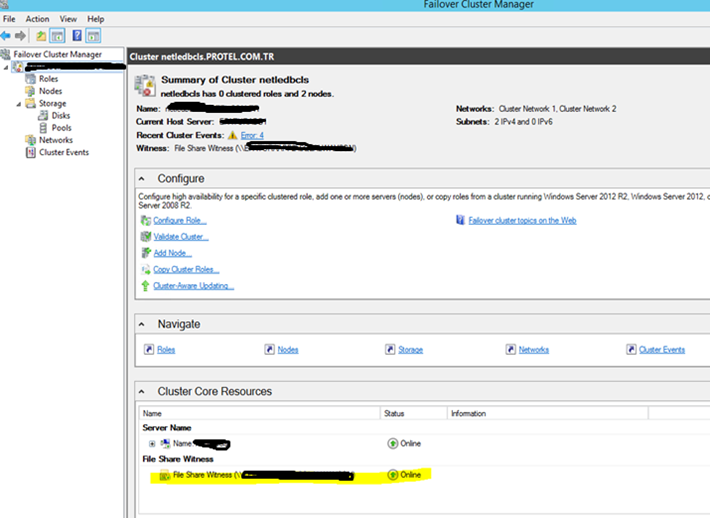Expand the Server Name resource with plus box
710x518 pixels.
(x=152, y=443)
